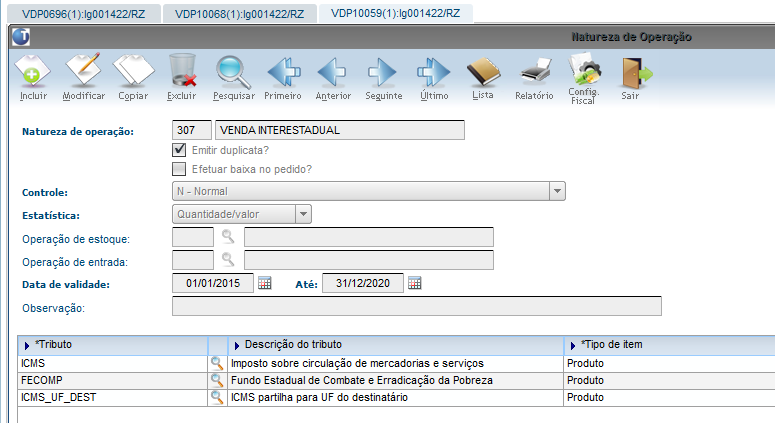
Task: Click the 01/01/2015 date field
Action: (213, 283)
